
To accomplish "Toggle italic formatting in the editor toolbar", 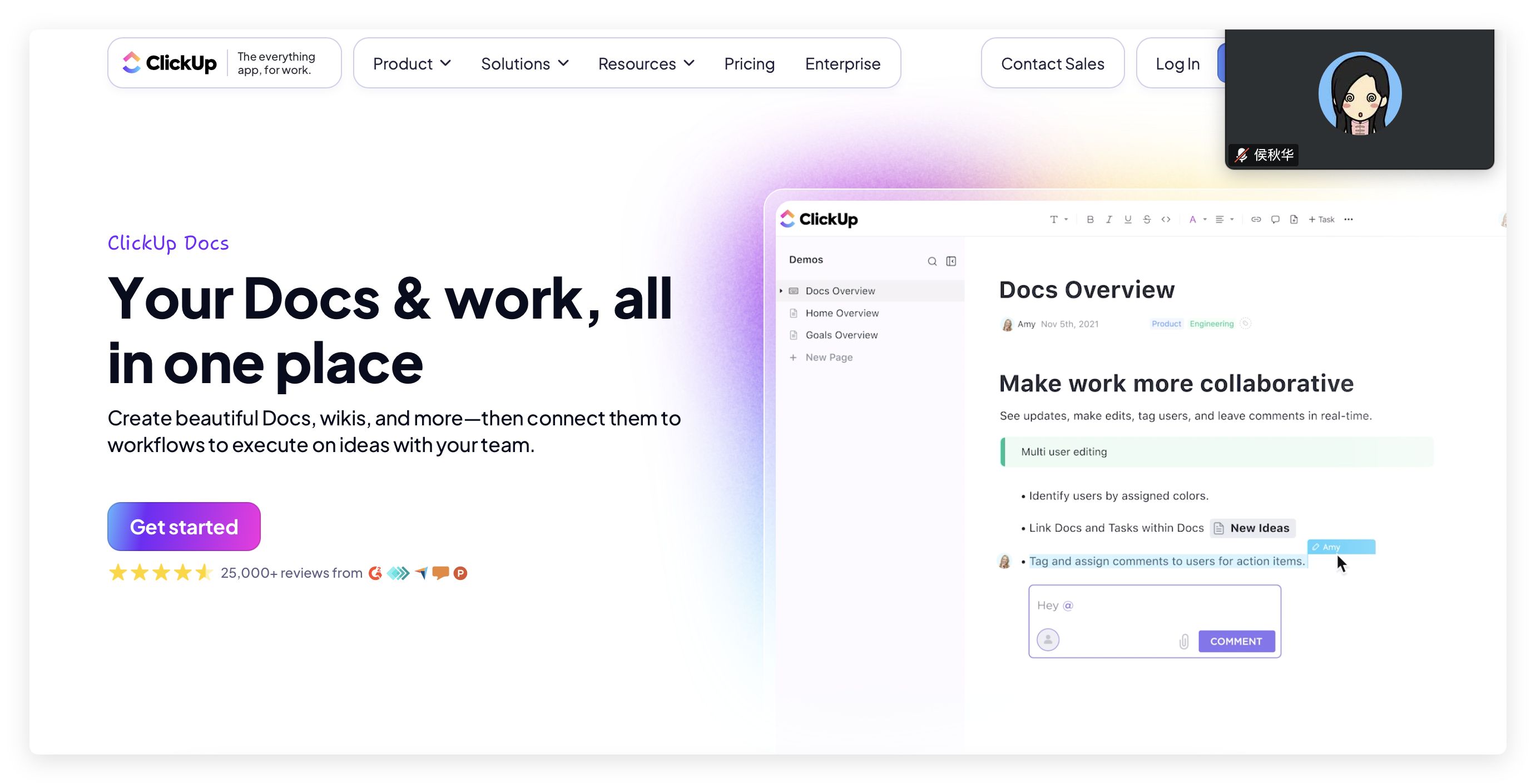I will pos(1108,220).
